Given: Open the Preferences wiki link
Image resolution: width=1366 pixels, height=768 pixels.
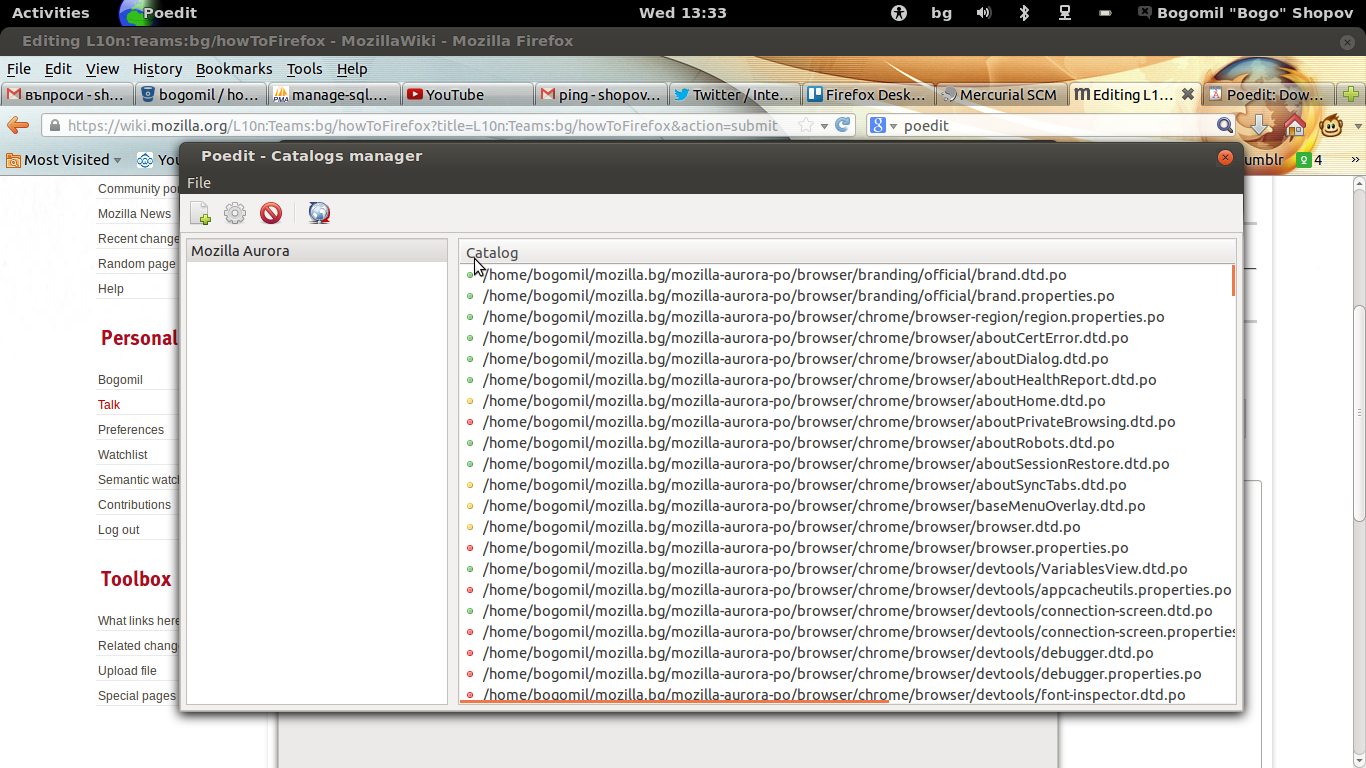Looking at the screenshot, I should click(x=131, y=430).
